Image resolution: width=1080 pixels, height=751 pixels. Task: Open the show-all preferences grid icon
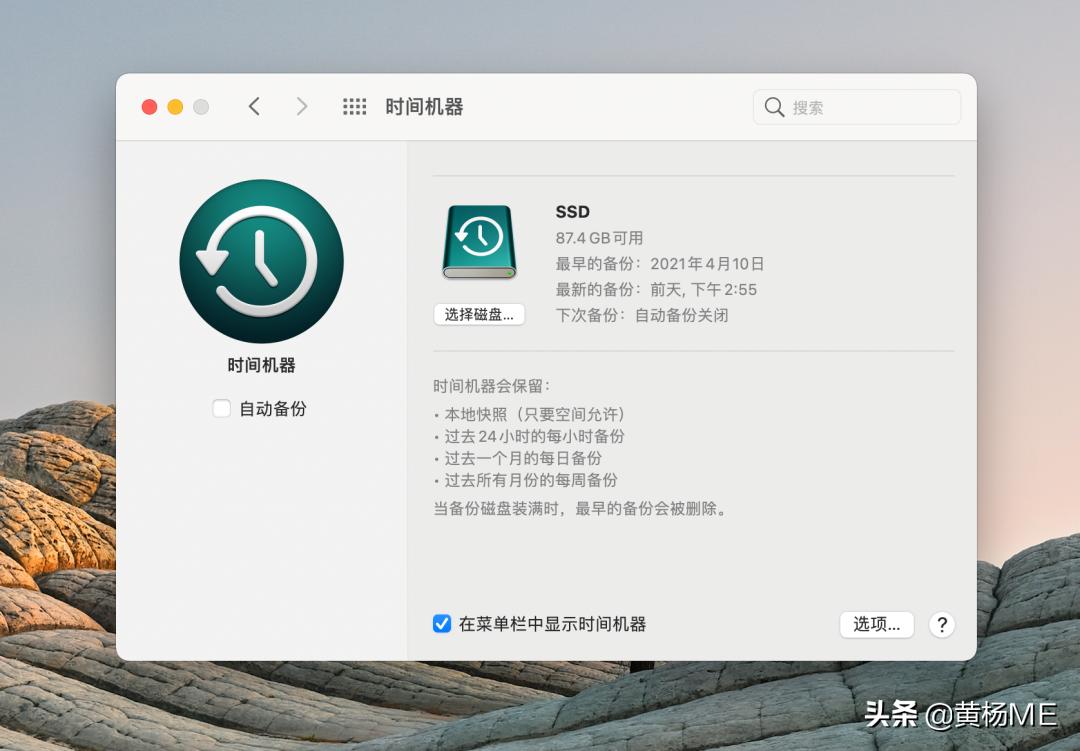354,106
